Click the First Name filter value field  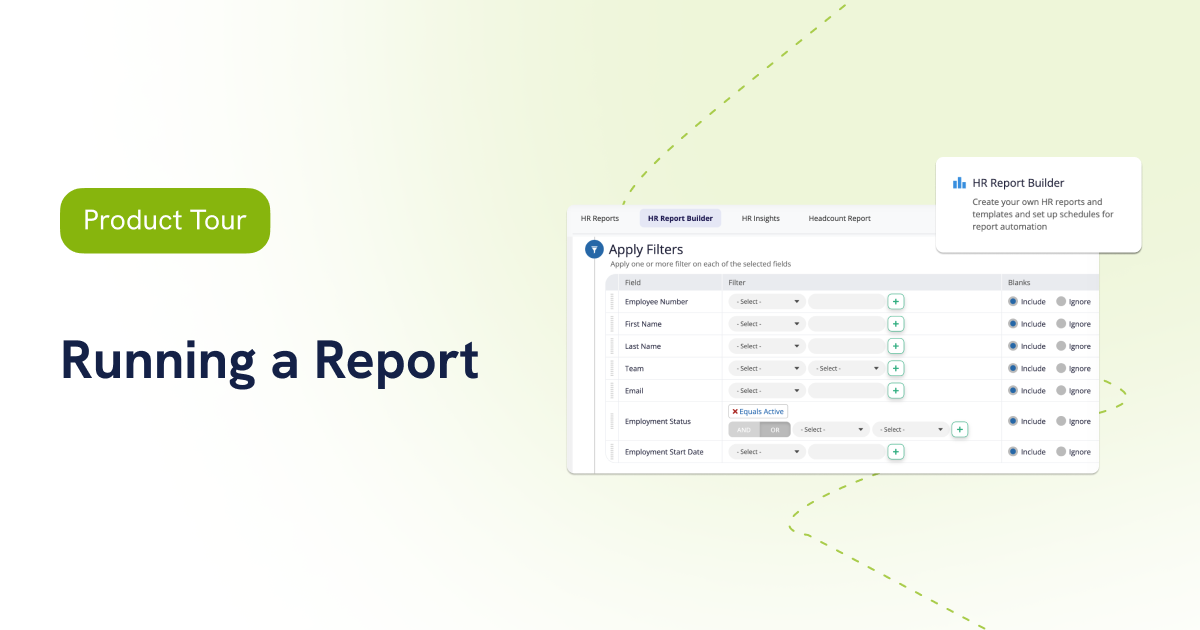(x=847, y=324)
